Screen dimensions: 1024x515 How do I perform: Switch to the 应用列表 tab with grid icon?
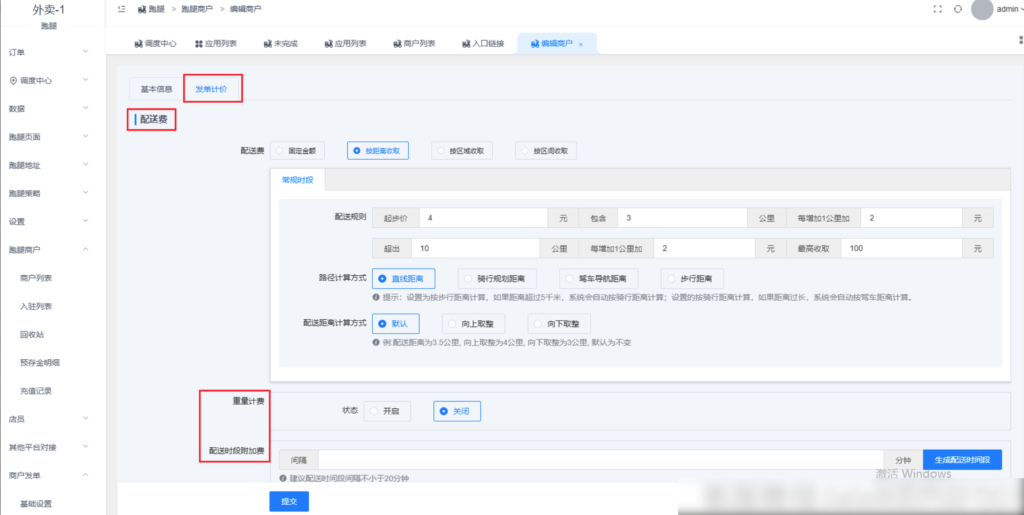click(216, 44)
